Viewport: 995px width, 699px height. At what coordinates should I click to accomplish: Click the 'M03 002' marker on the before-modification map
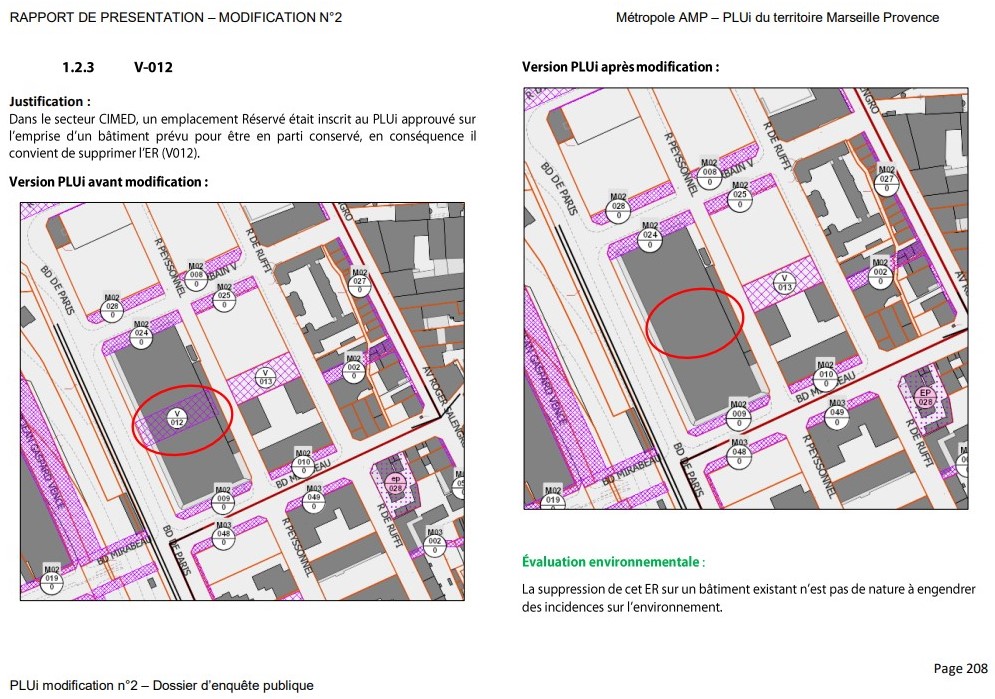tap(435, 542)
